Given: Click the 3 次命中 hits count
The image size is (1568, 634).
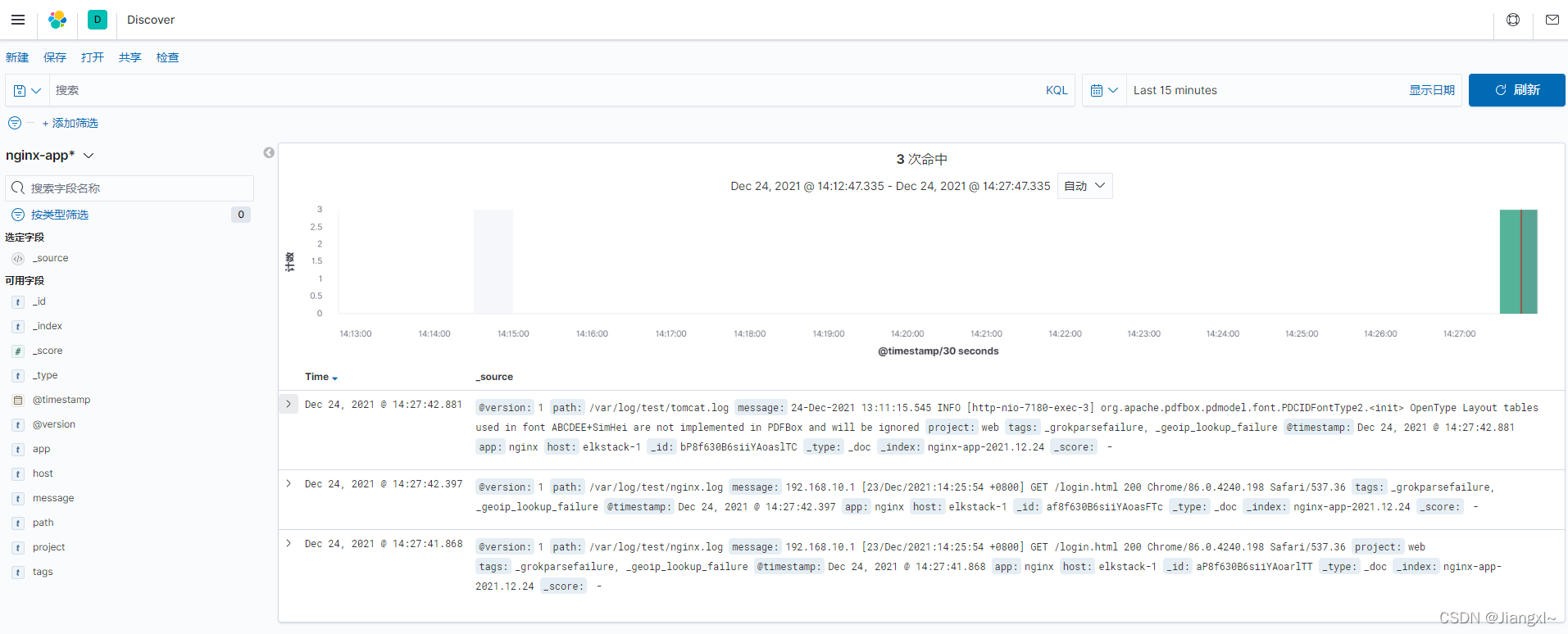Looking at the screenshot, I should click(921, 159).
